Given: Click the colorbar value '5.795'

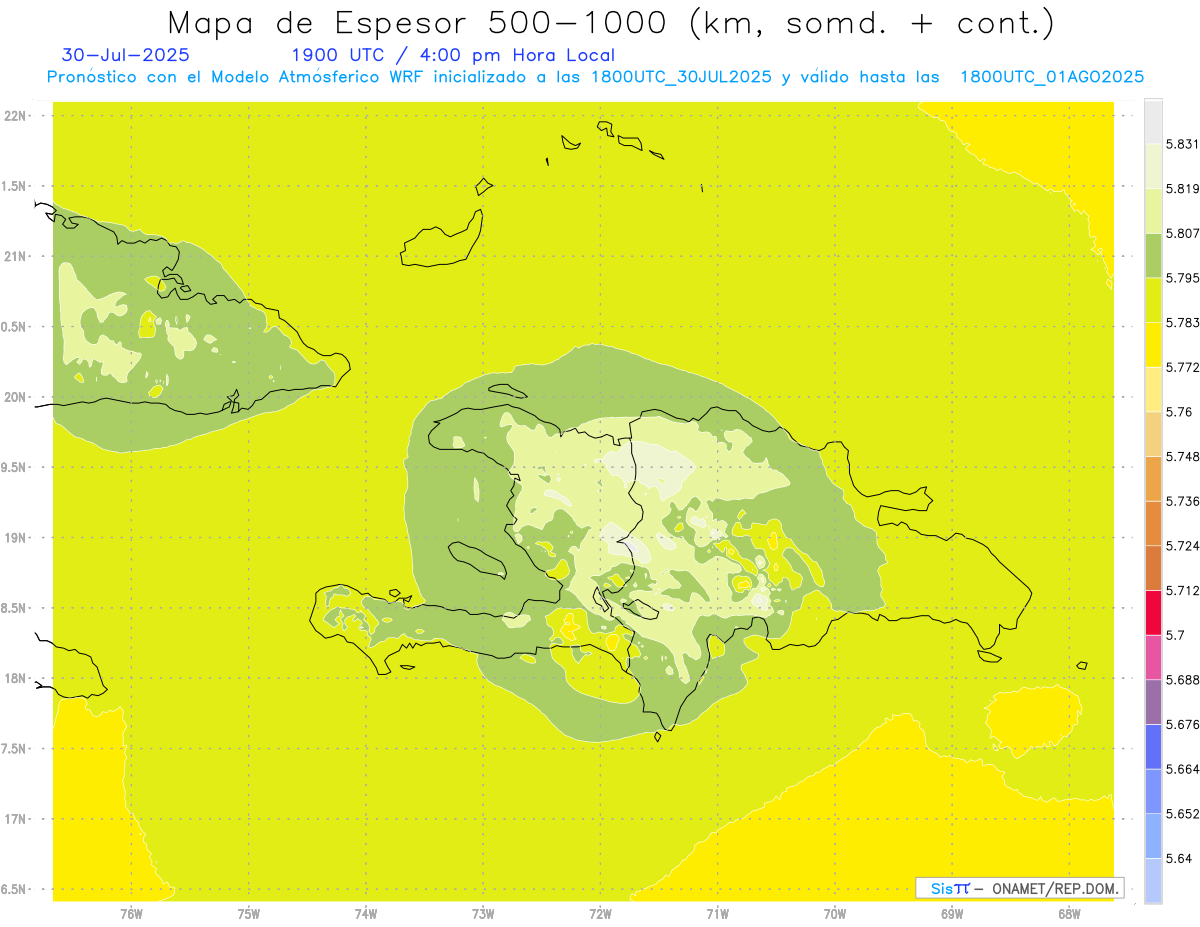Looking at the screenshot, I should pyautogui.click(x=1182, y=278).
